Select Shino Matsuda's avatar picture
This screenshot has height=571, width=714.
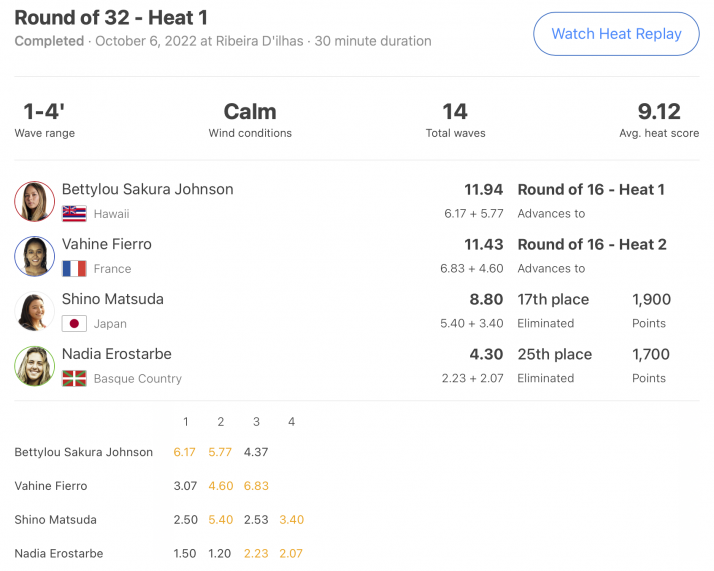[x=35, y=311]
